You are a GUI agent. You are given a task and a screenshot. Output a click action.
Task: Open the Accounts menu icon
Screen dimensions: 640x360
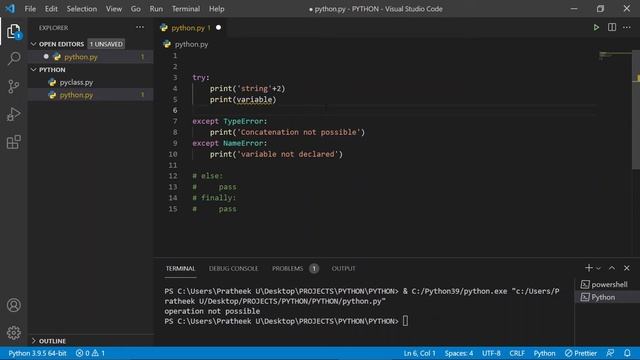13,305
